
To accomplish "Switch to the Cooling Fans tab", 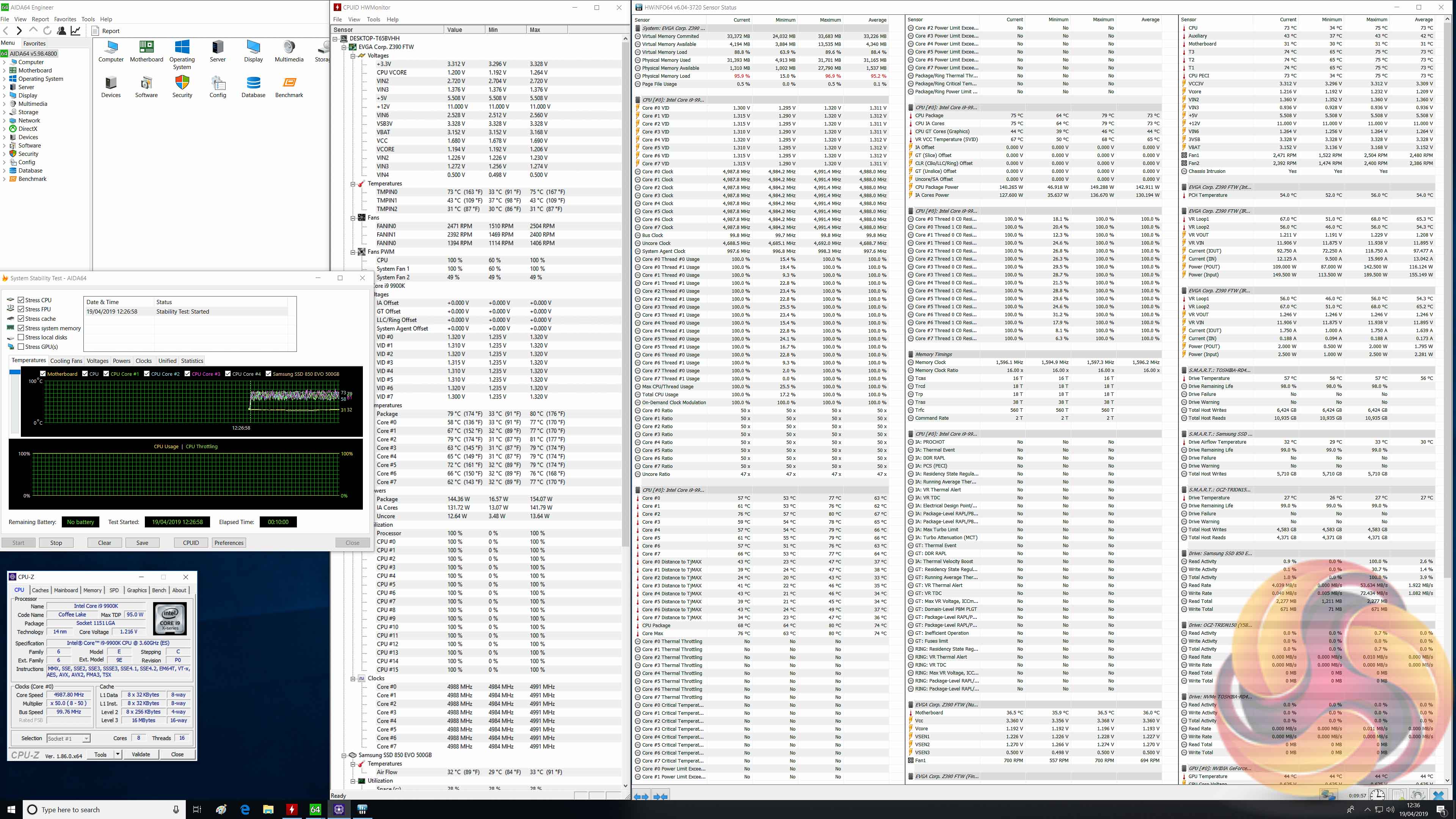I will point(66,361).
